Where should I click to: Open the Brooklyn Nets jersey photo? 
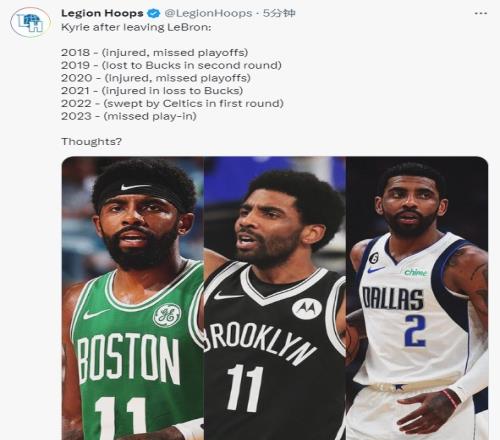pyautogui.click(x=275, y=298)
